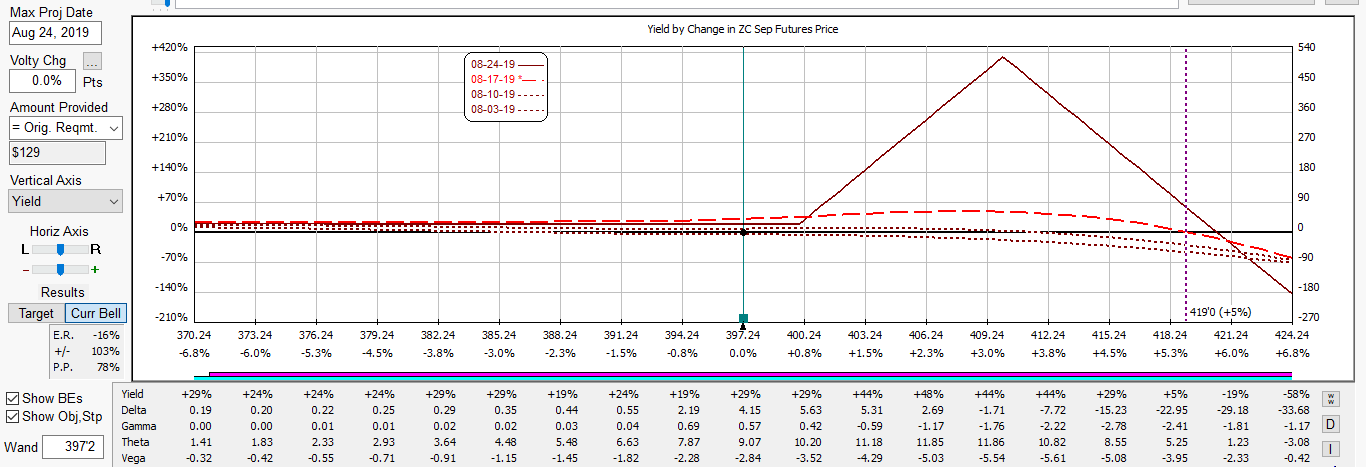The image size is (1366, 467).
Task: Open the Volty Chg ellipsis options button
Action: click(92, 61)
